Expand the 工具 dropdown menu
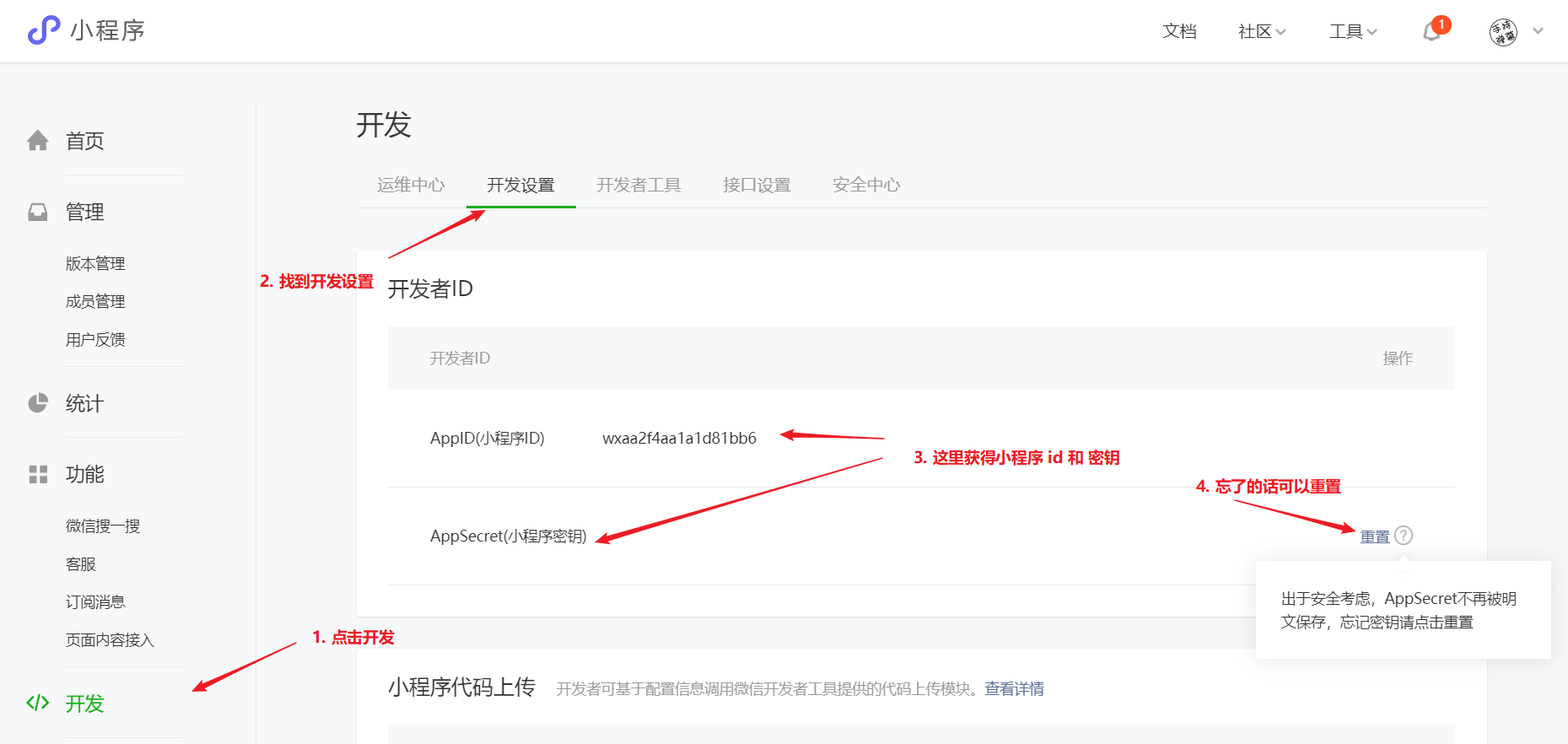This screenshot has height=744, width=1568. point(1353,31)
